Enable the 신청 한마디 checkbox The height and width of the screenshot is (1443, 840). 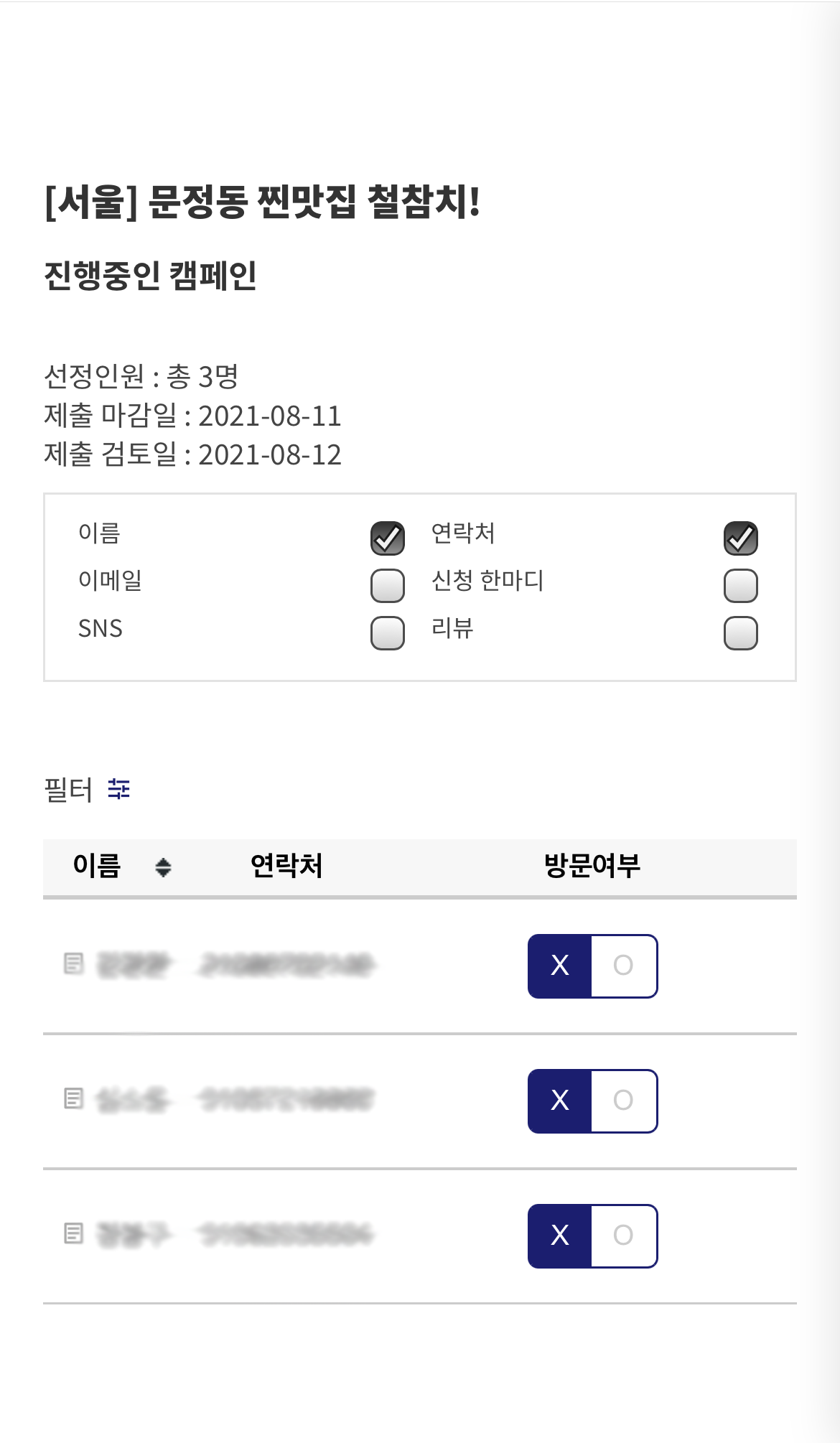pos(741,586)
